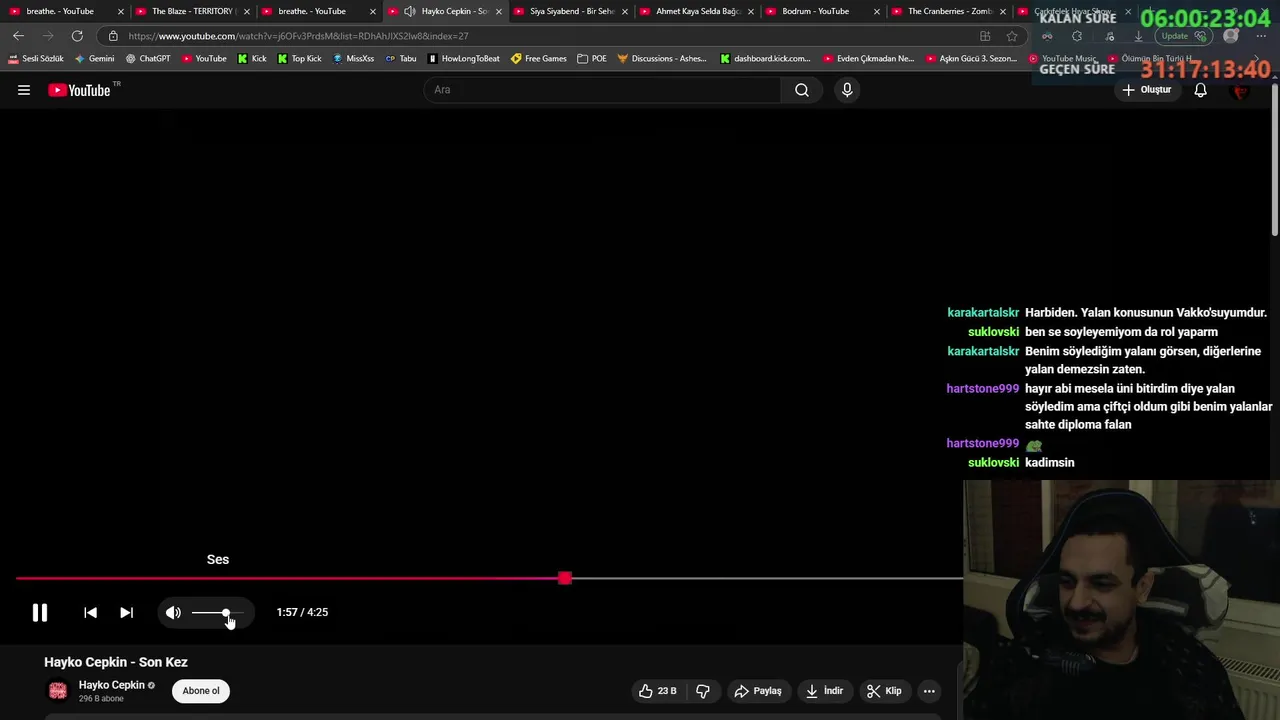Open the MissXss bookmark
Viewport: 1280px width, 720px height.
point(353,59)
